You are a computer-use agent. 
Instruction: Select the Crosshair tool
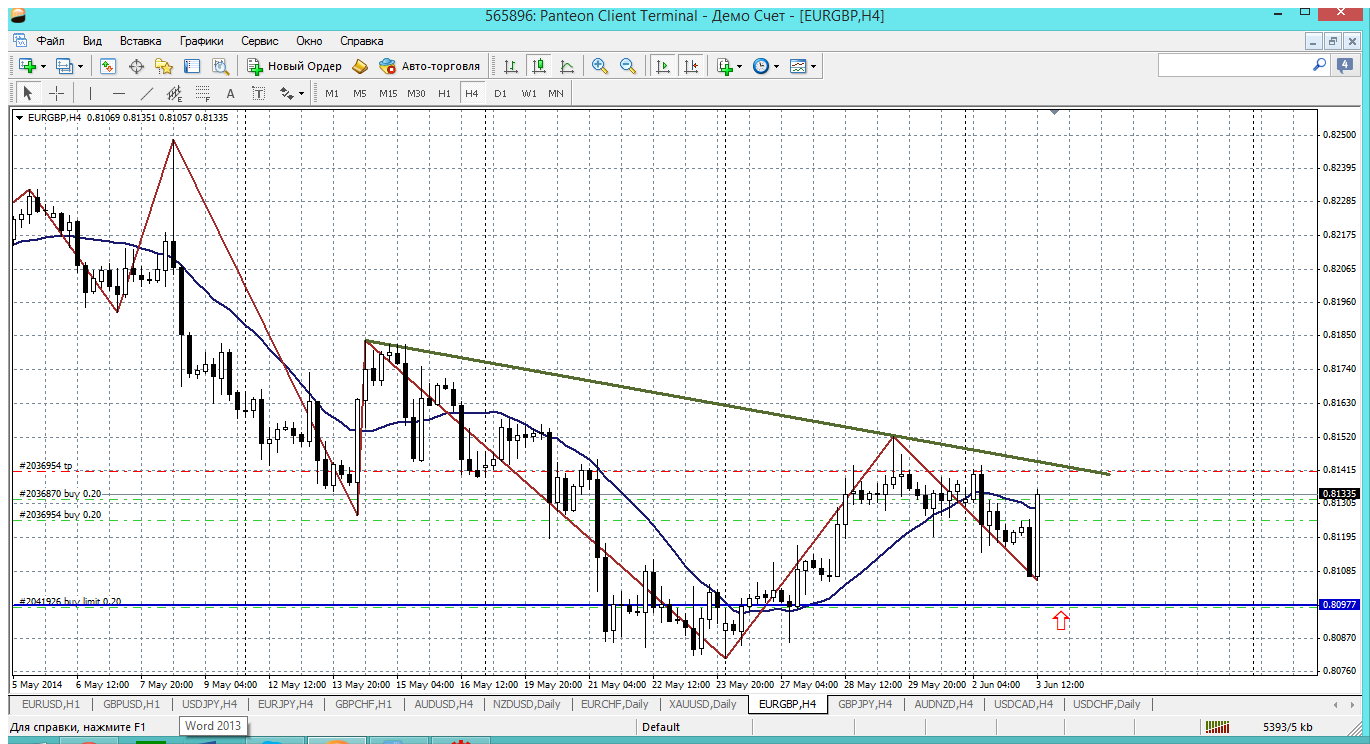[57, 93]
